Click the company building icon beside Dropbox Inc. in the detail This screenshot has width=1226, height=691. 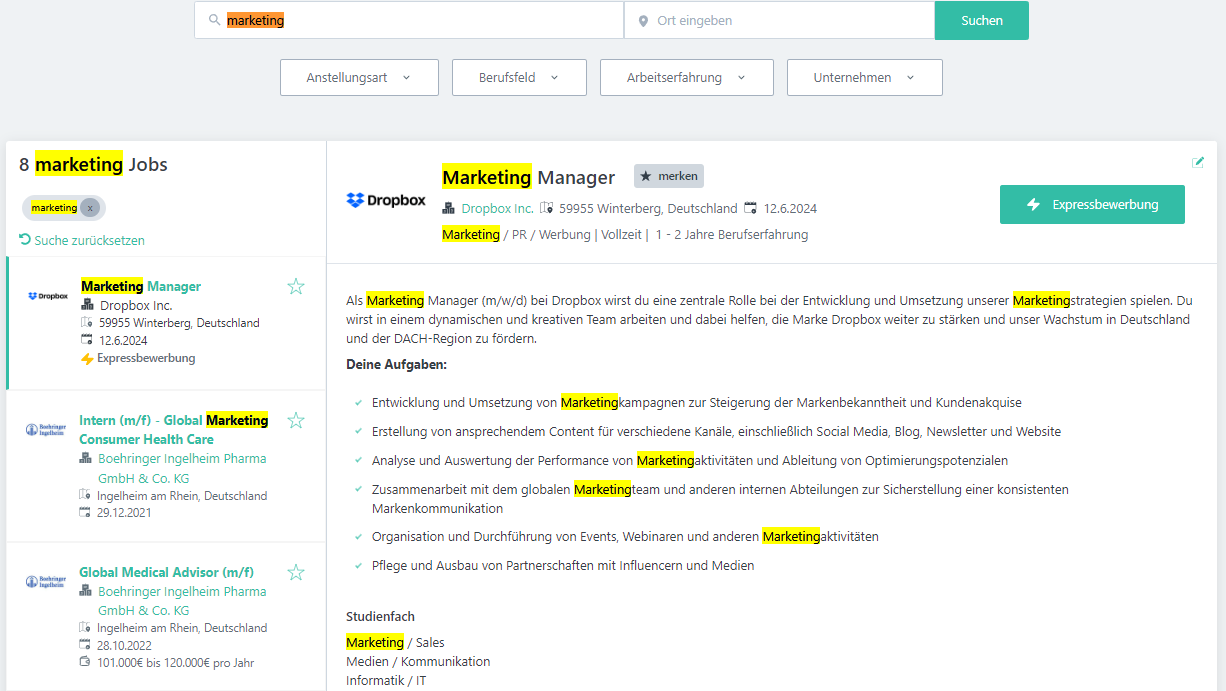[x=448, y=208]
